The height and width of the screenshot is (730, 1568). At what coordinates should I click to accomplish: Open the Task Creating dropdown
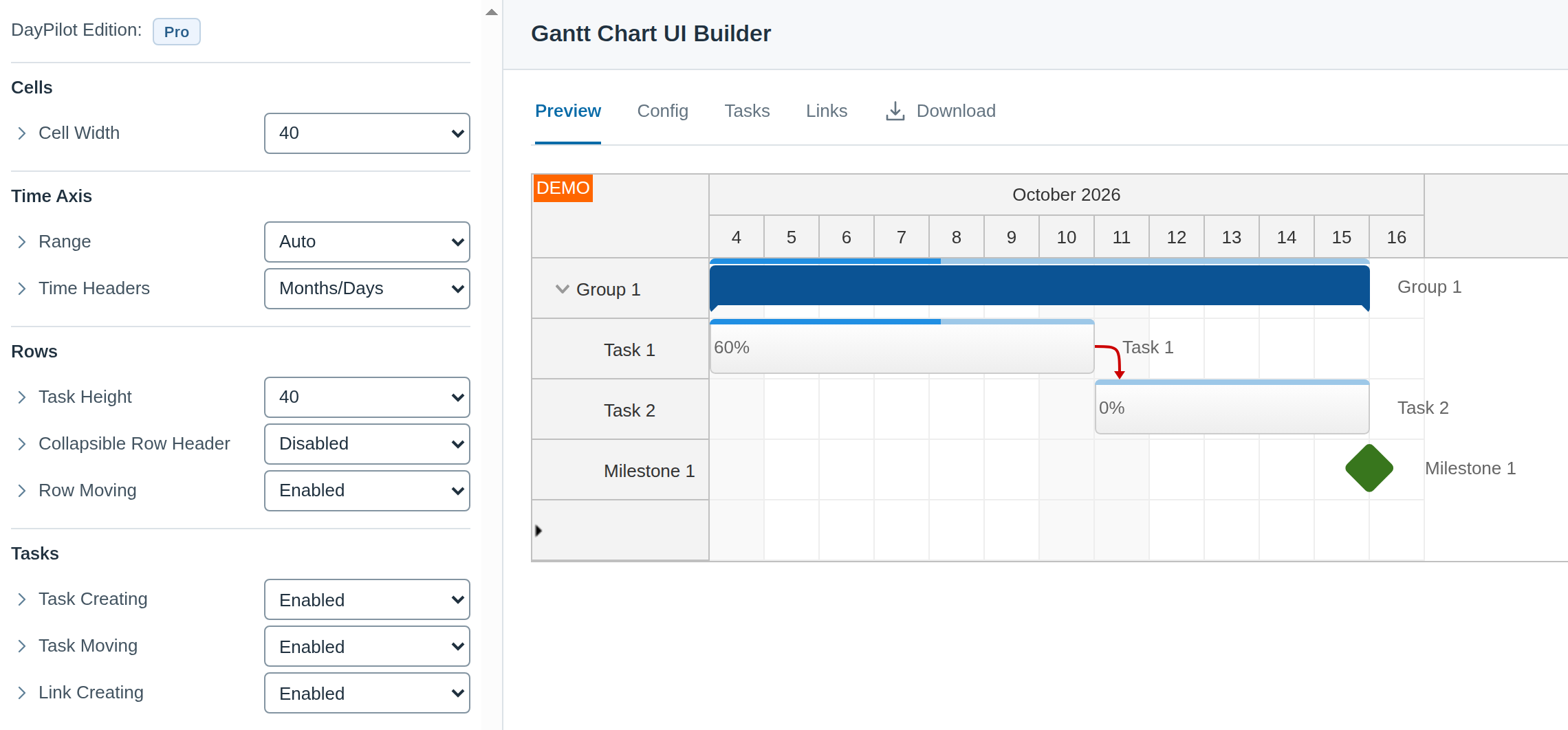(367, 599)
